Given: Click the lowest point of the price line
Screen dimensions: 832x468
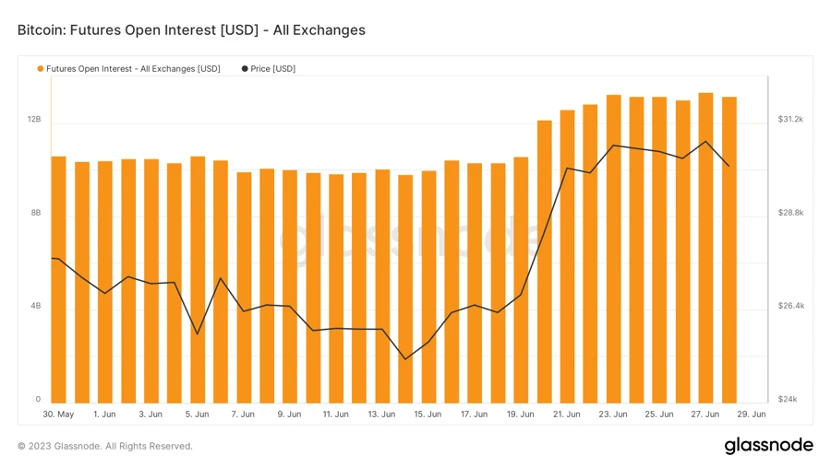Looking at the screenshot, I should tap(405, 359).
